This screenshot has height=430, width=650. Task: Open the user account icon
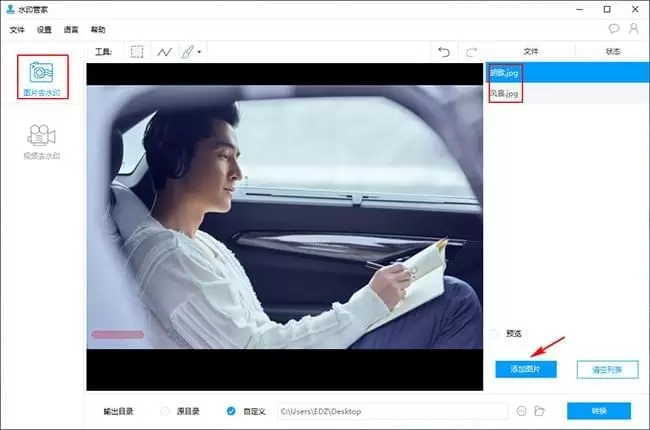pyautogui.click(x=633, y=30)
